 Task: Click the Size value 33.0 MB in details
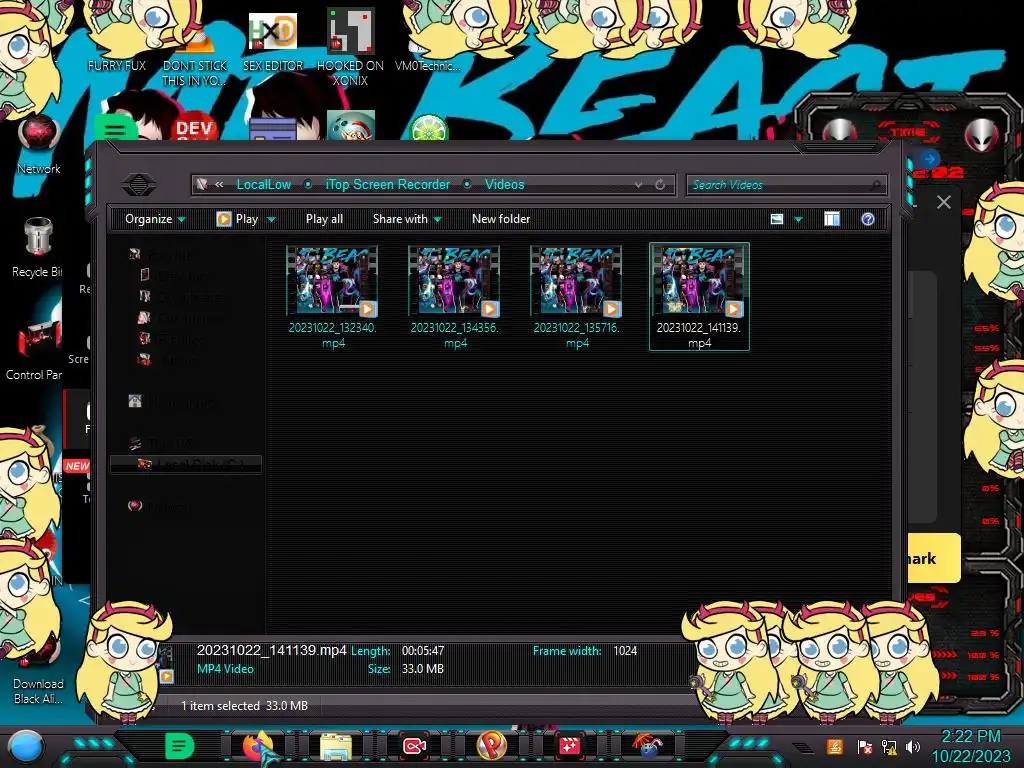423,669
